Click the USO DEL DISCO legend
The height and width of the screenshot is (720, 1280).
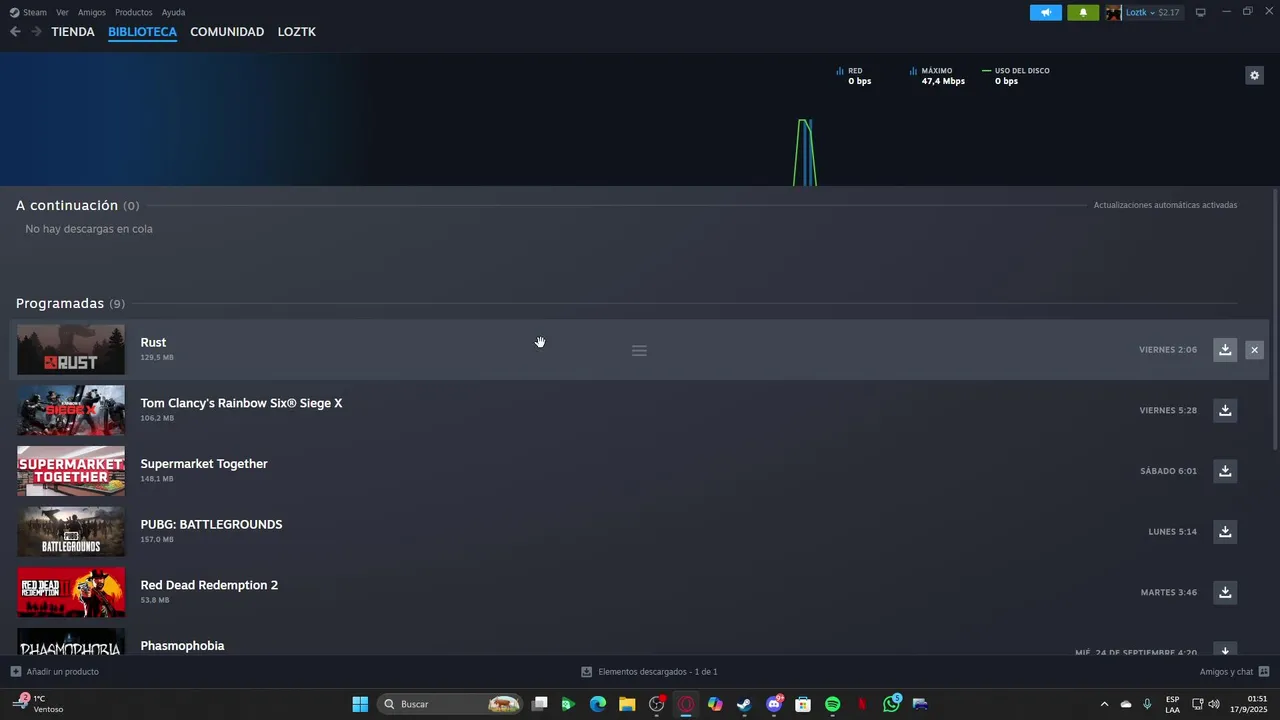(1016, 76)
